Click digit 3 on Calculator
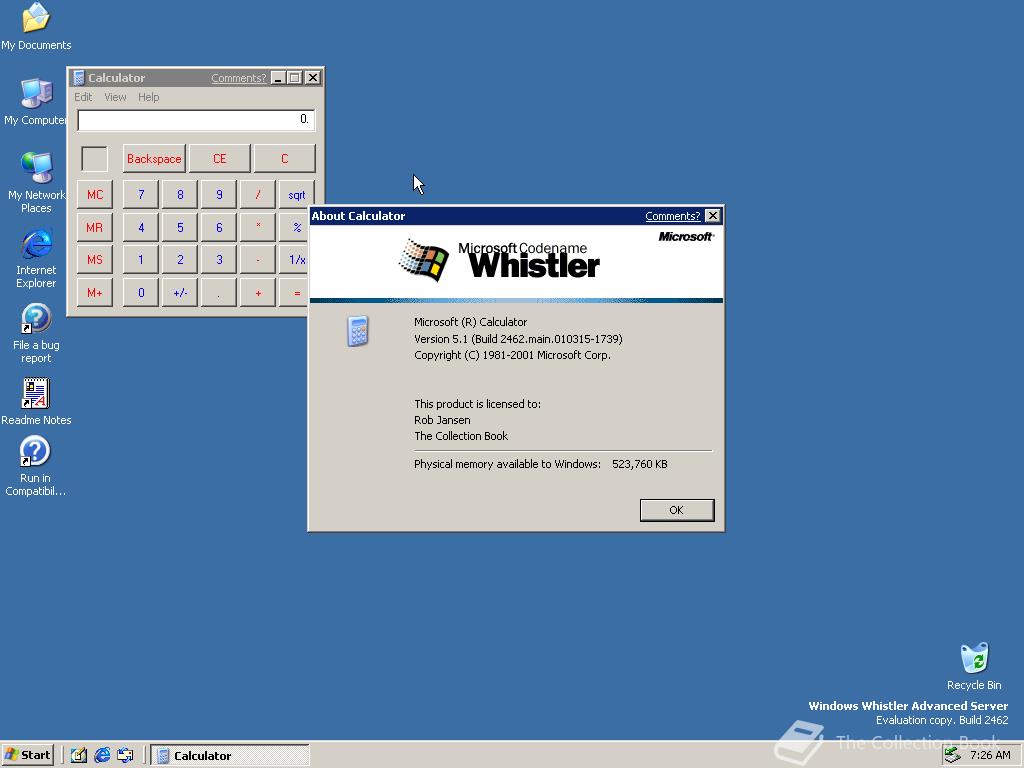Viewport: 1024px width, 768px height. coord(219,259)
